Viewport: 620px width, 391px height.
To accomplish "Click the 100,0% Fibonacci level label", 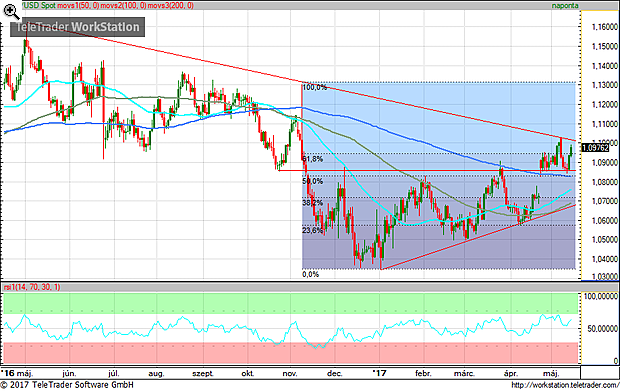I will pos(315,87).
